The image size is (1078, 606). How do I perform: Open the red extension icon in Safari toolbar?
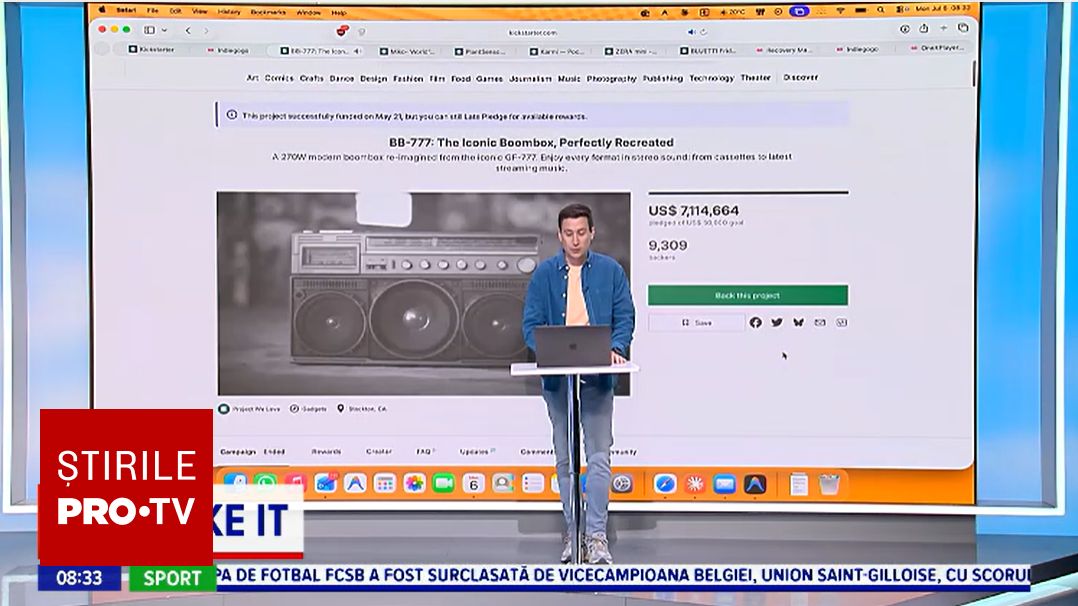click(x=342, y=31)
